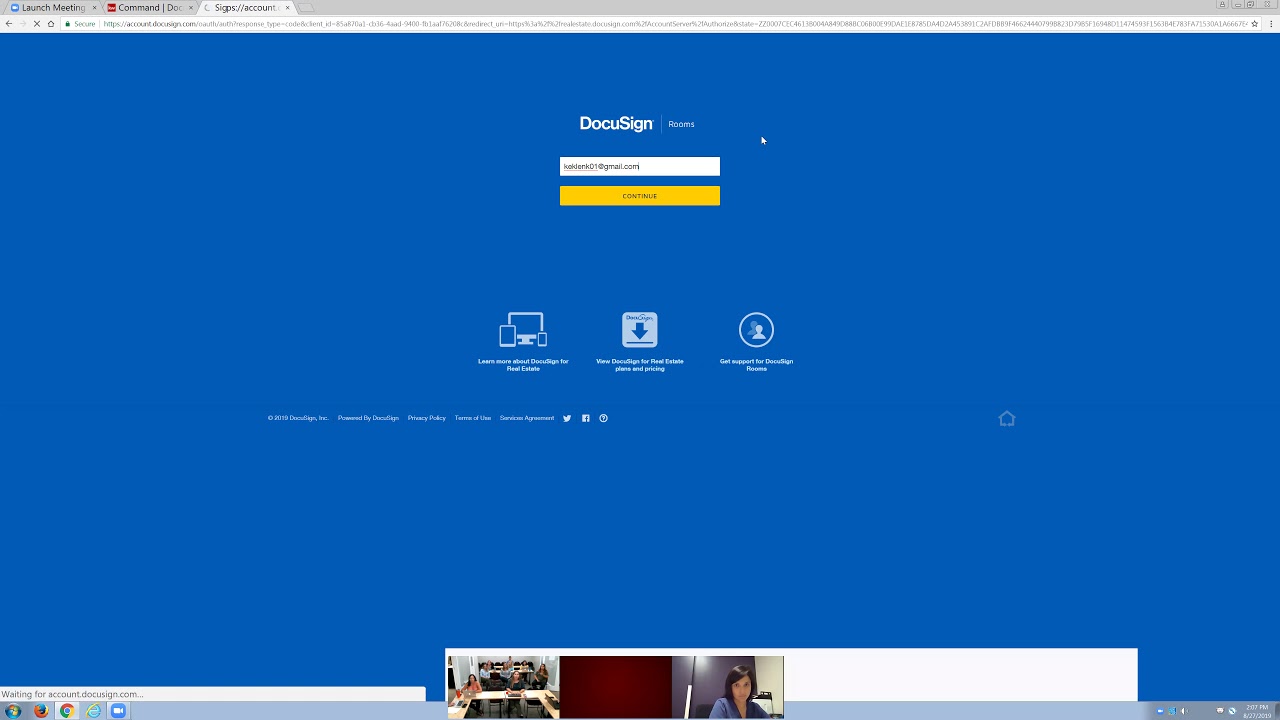Go back to the previous page
This screenshot has width=1280, height=720.
[x=9, y=24]
